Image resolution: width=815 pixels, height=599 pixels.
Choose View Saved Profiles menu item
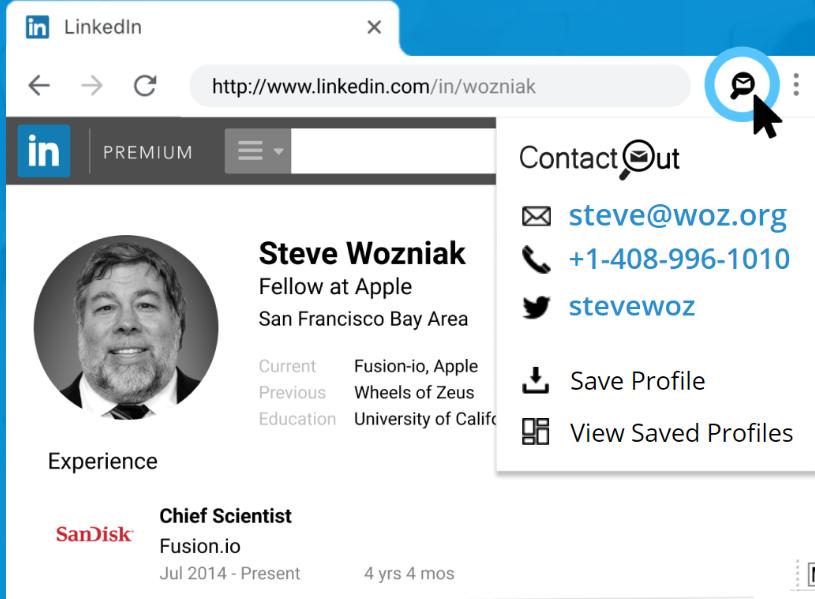[x=681, y=433]
